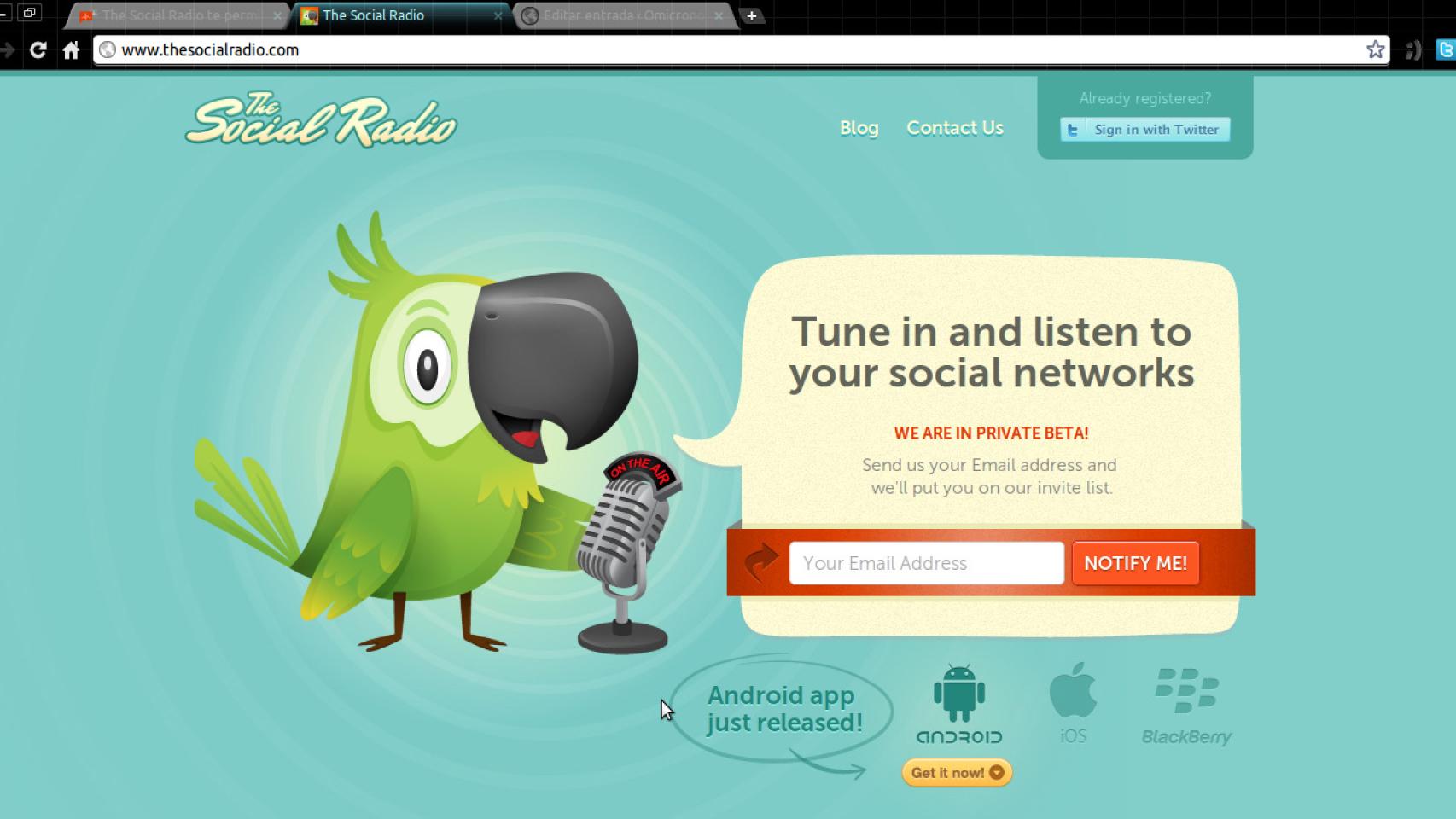The image size is (1456, 819).
Task: Open a new browser tab
Action: pyautogui.click(x=751, y=15)
